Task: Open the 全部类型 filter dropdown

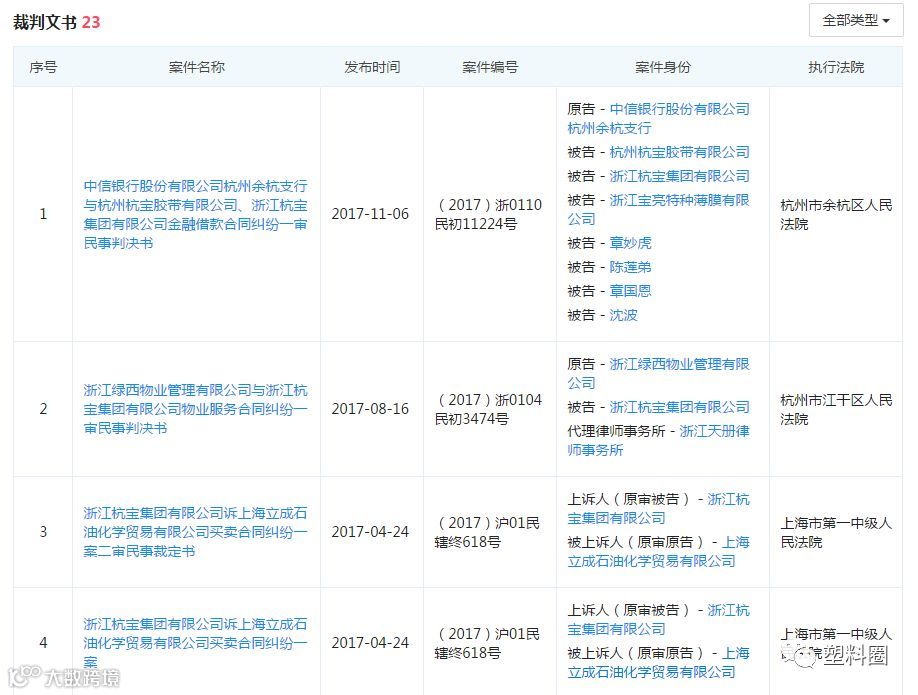Action: coord(855,20)
